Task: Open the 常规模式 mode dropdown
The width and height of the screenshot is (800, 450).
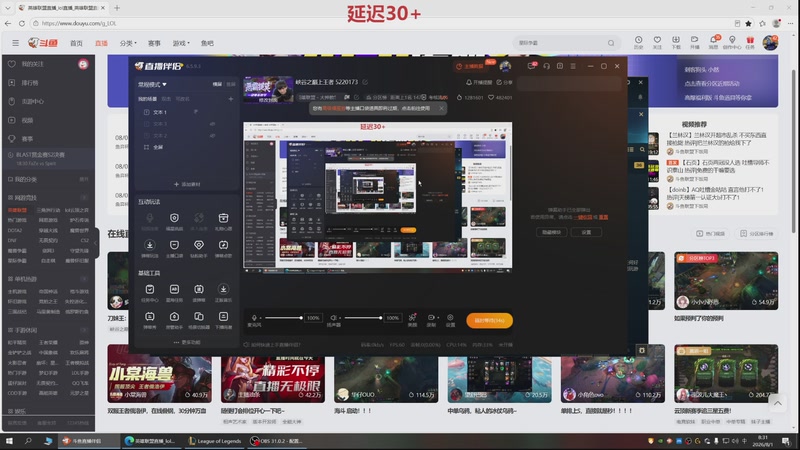Action: coord(152,84)
